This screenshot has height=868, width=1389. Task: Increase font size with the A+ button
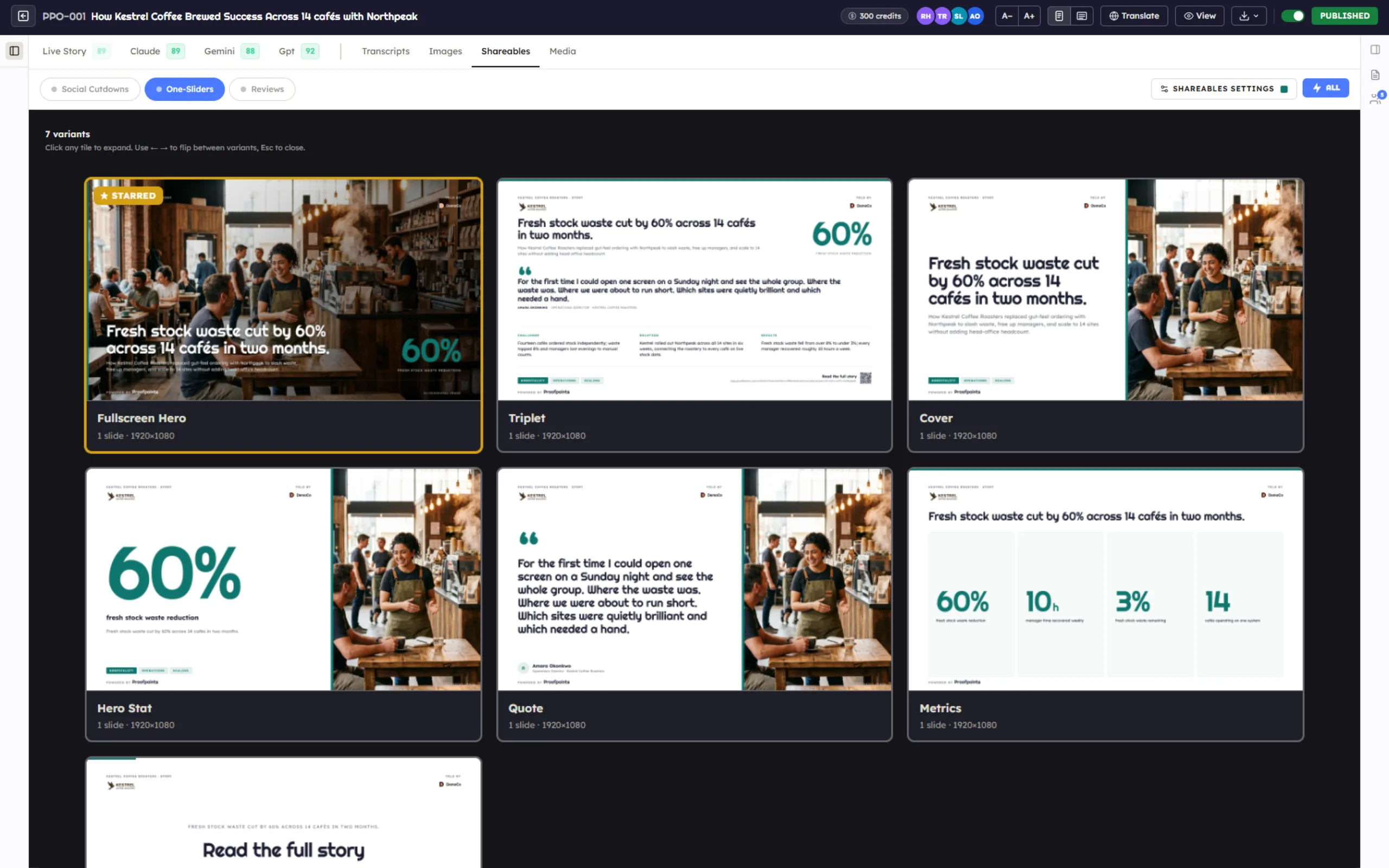[1029, 16]
